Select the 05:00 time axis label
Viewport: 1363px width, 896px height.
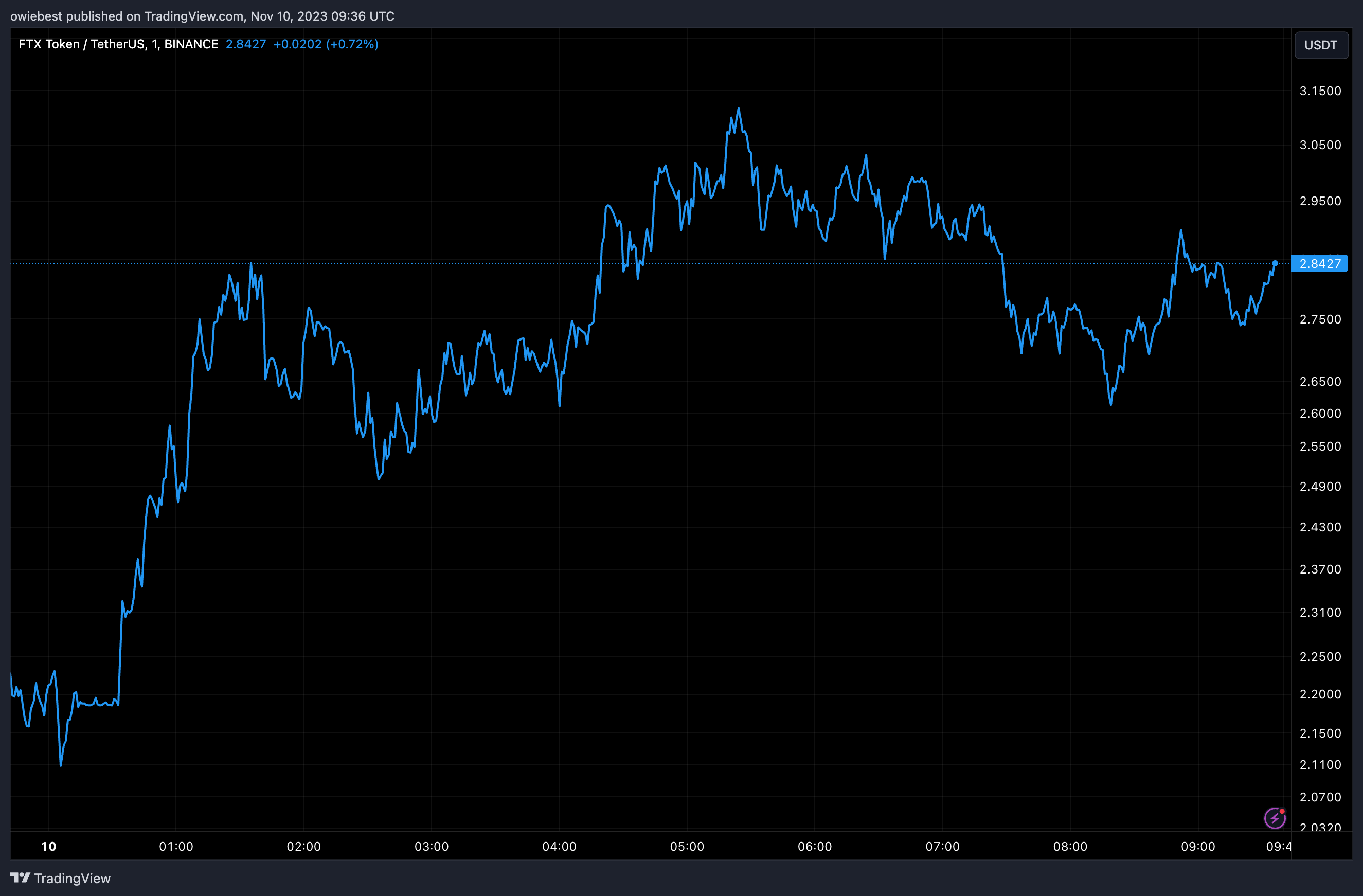pos(687,846)
